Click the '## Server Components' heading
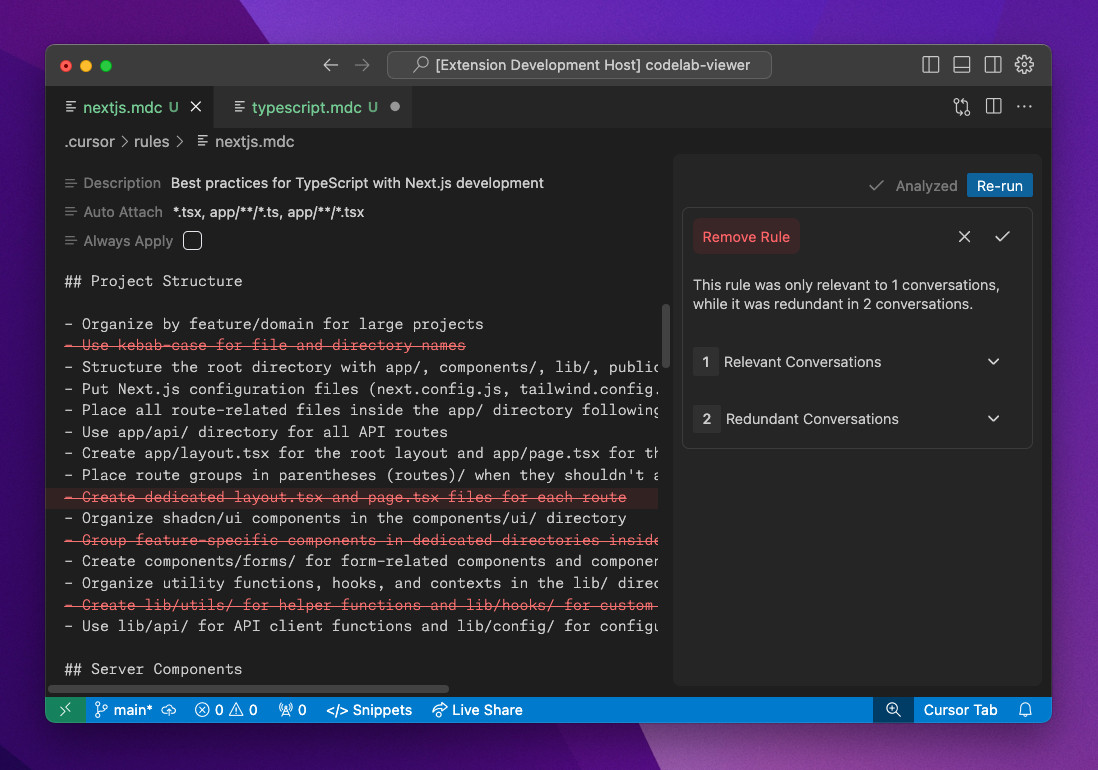The height and width of the screenshot is (770, 1098). (153, 669)
